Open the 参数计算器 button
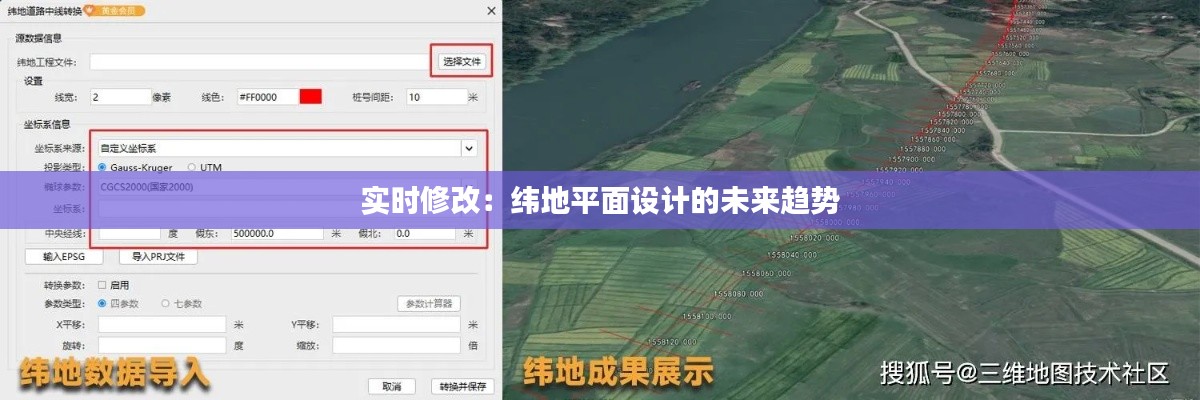Image resolution: width=1200 pixels, height=400 pixels. point(429,303)
